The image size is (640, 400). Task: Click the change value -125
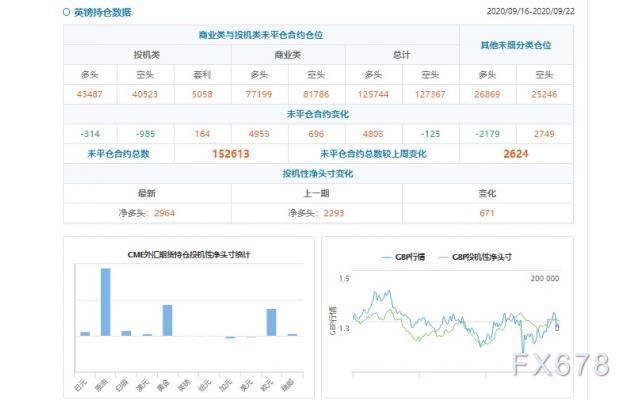(430, 134)
